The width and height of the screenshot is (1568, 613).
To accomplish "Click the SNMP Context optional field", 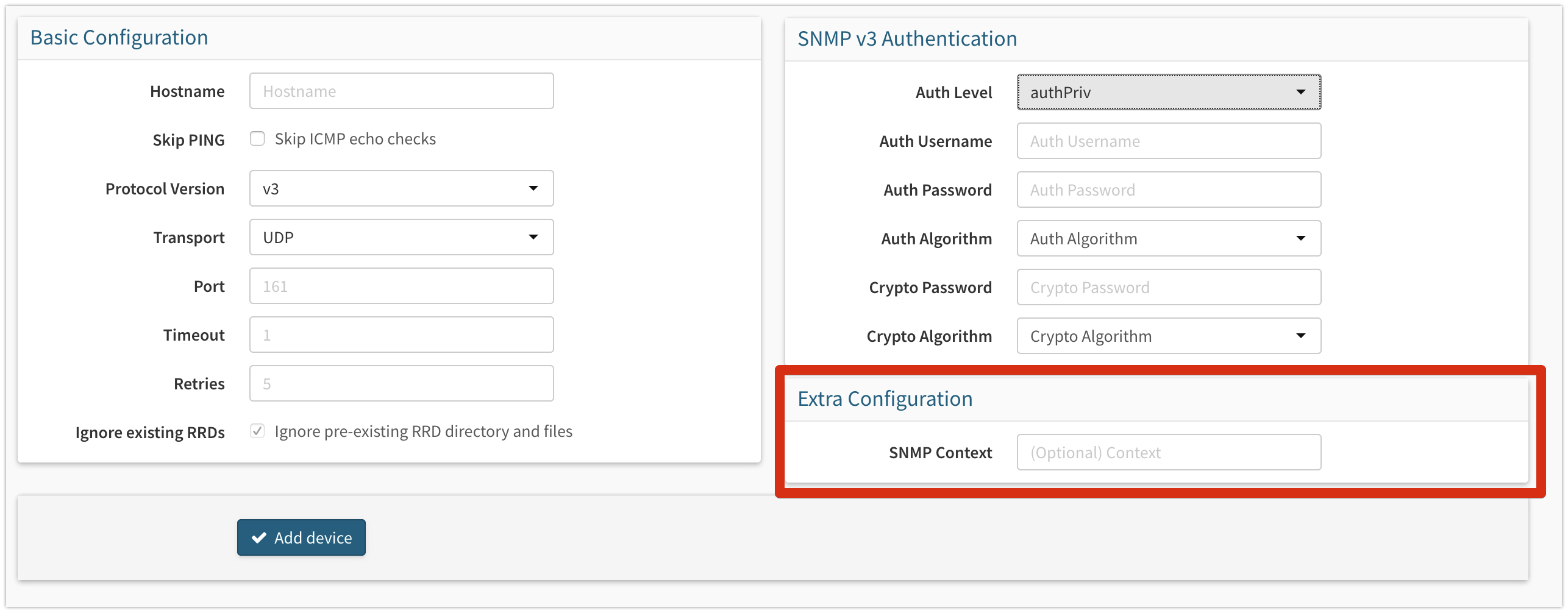I will click(1169, 452).
